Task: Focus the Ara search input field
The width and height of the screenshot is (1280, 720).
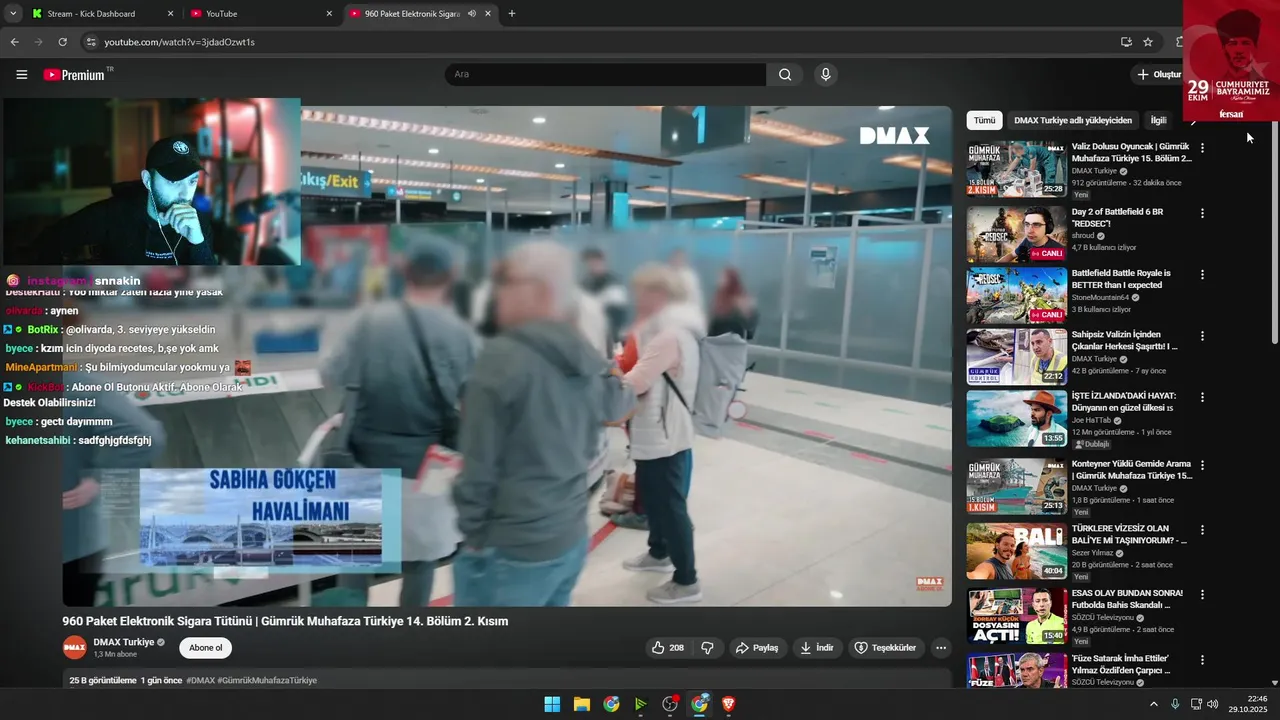Action: tap(606, 75)
